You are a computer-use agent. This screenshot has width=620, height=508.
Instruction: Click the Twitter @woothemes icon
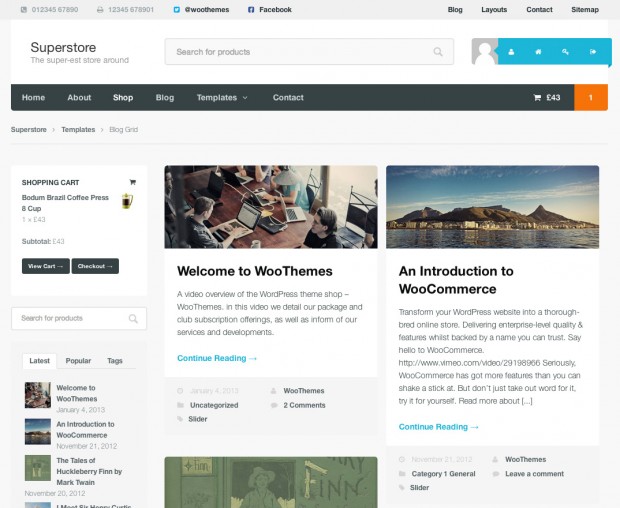pyautogui.click(x=177, y=9)
